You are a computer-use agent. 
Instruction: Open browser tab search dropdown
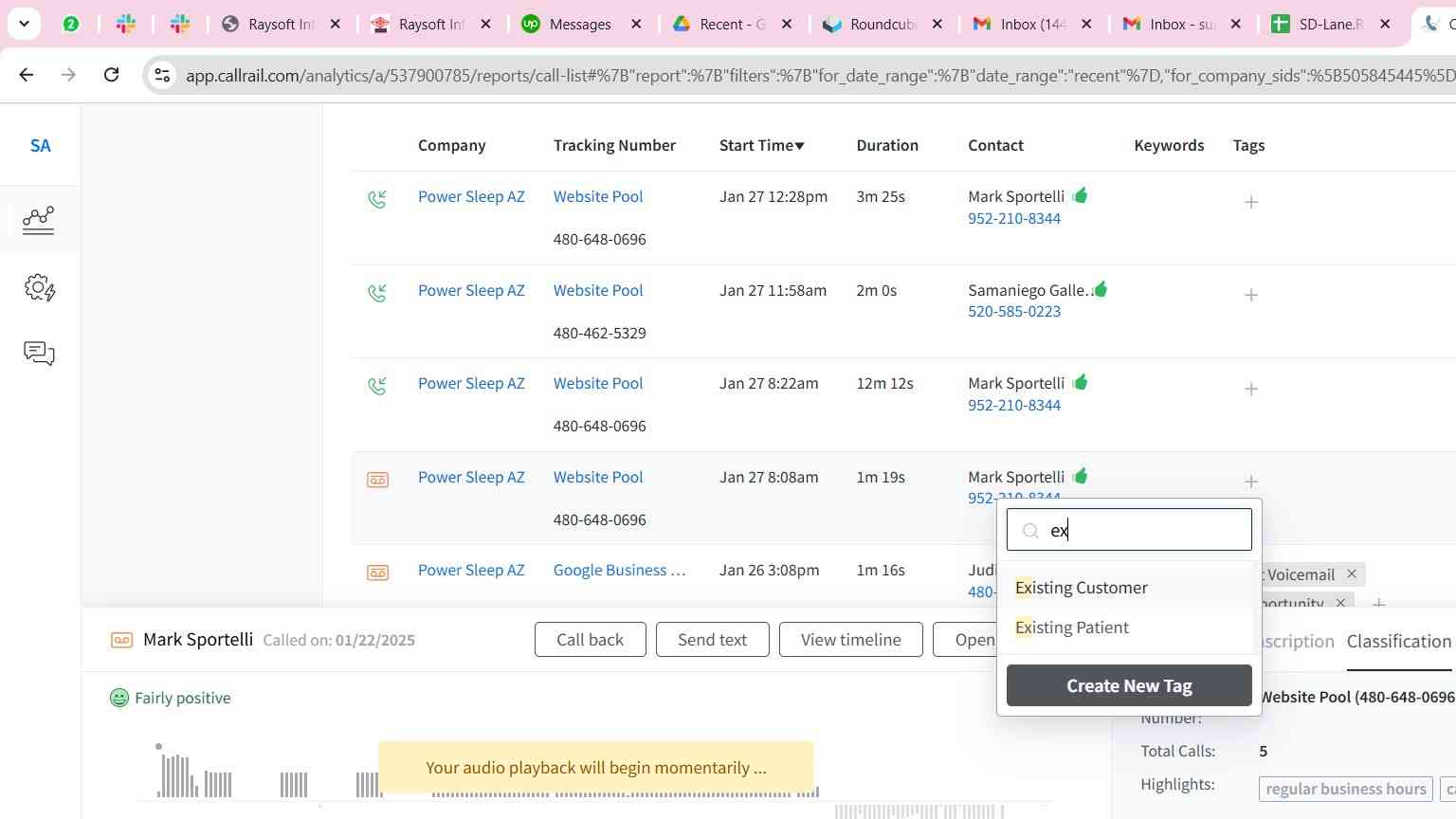point(24,24)
